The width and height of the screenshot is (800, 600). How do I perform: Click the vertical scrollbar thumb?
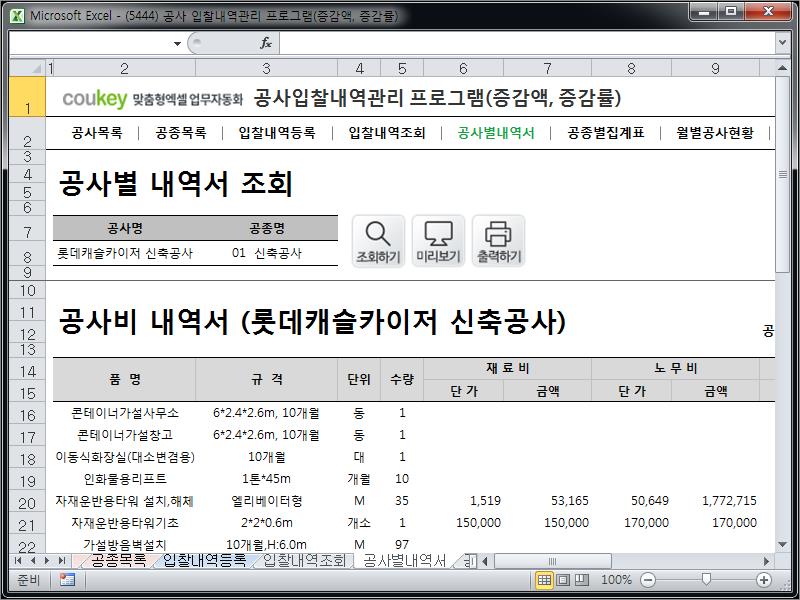pyautogui.click(x=782, y=174)
